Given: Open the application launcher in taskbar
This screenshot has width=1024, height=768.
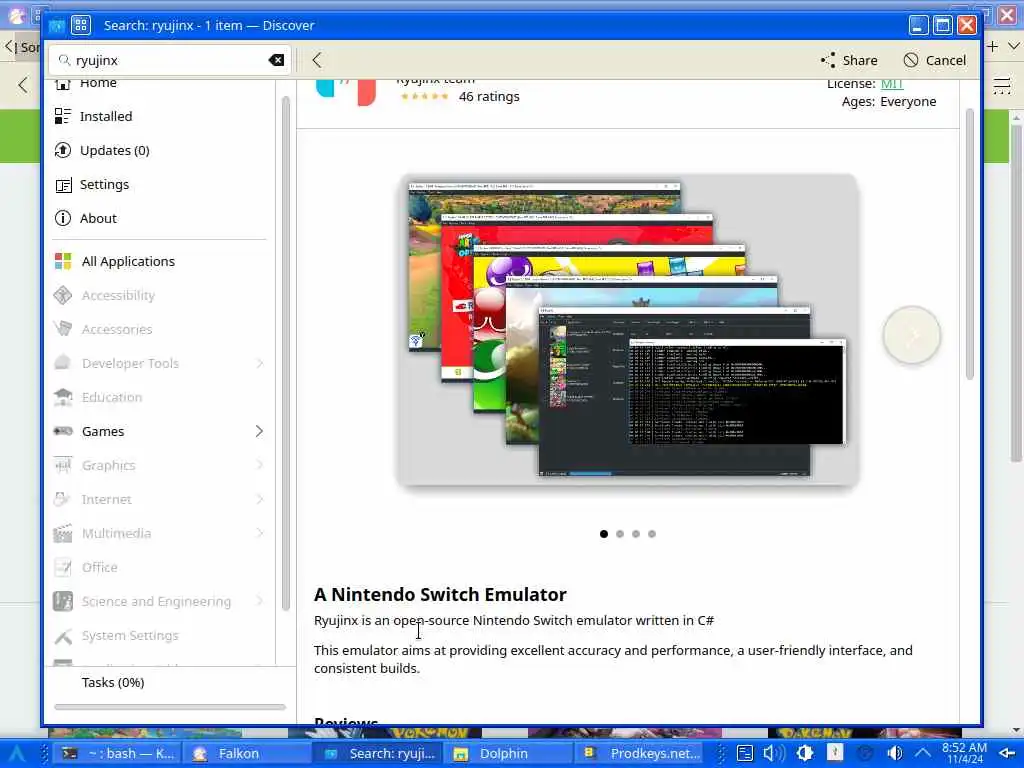Looking at the screenshot, I should pyautogui.click(x=16, y=754).
